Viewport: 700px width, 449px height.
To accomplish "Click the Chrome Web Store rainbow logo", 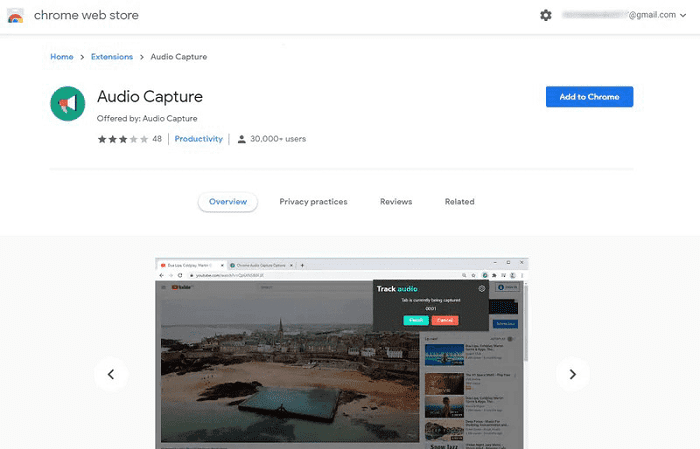I will [15, 16].
